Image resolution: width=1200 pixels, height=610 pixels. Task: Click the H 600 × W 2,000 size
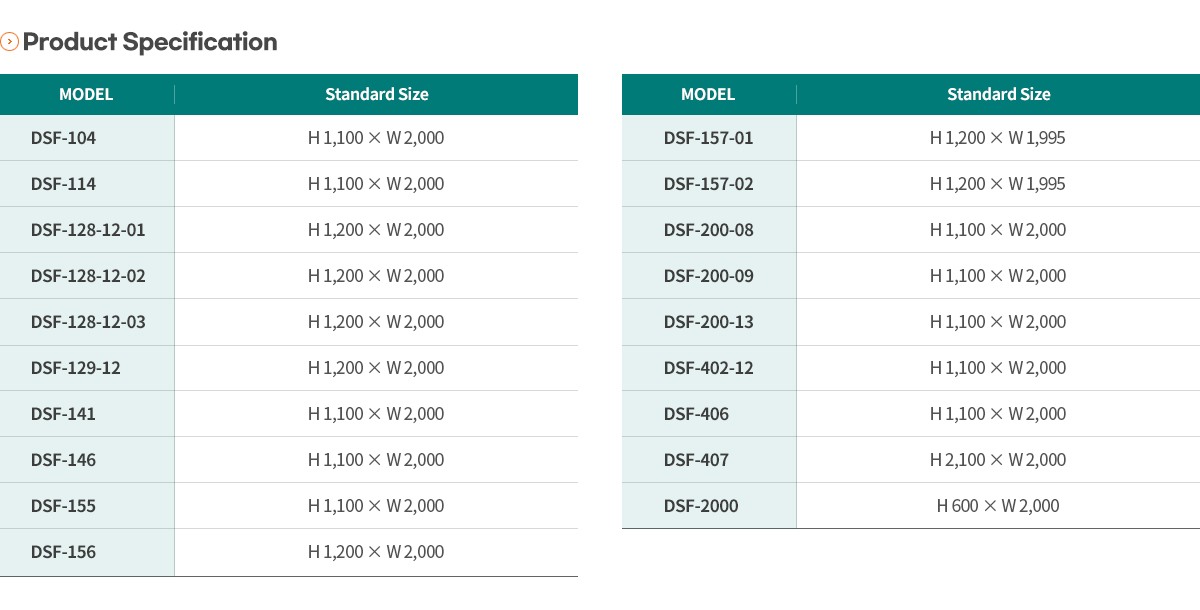pyautogui.click(x=998, y=506)
